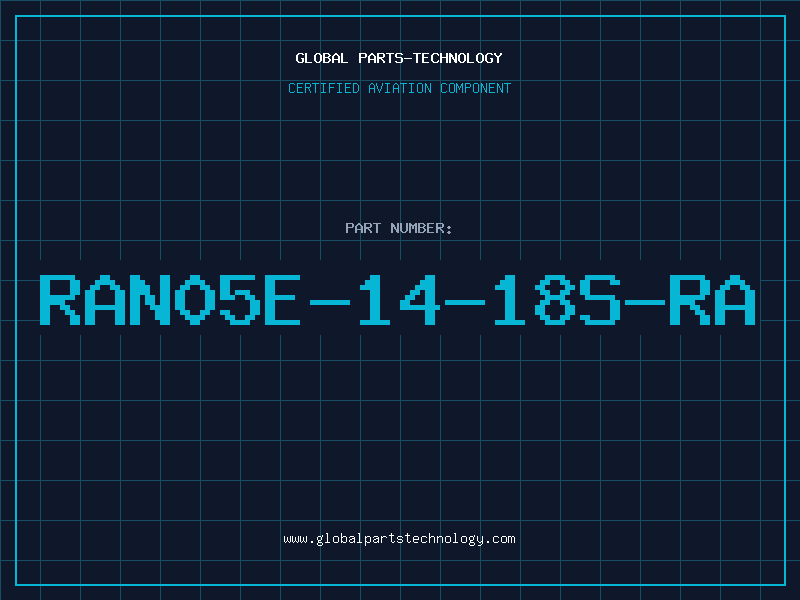Click the word PARTS in the header
This screenshot has height=600, width=800.
380,58
